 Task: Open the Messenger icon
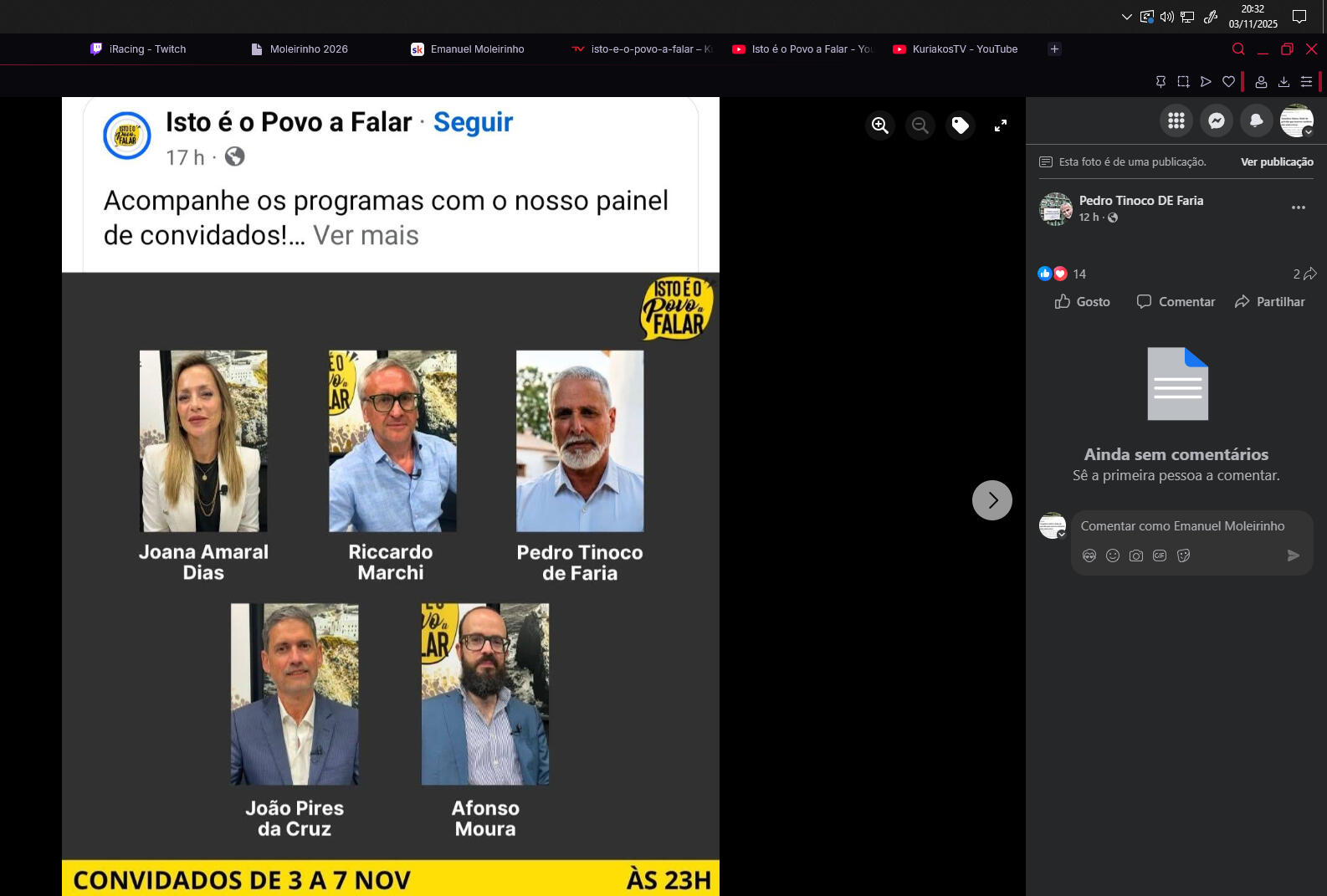coord(1217,120)
